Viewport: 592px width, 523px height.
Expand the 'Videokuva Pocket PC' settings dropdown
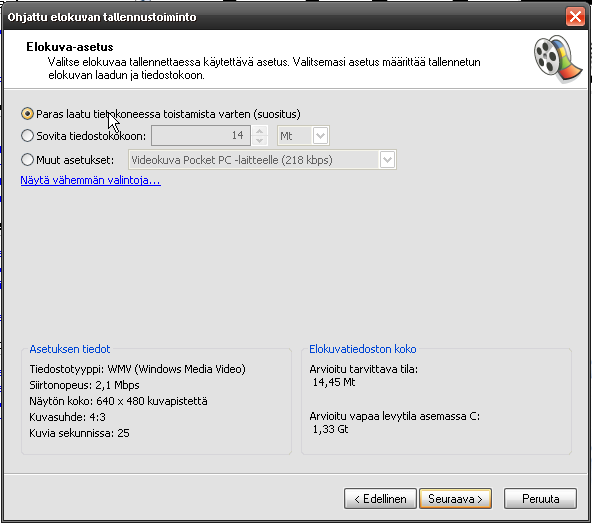[x=387, y=160]
